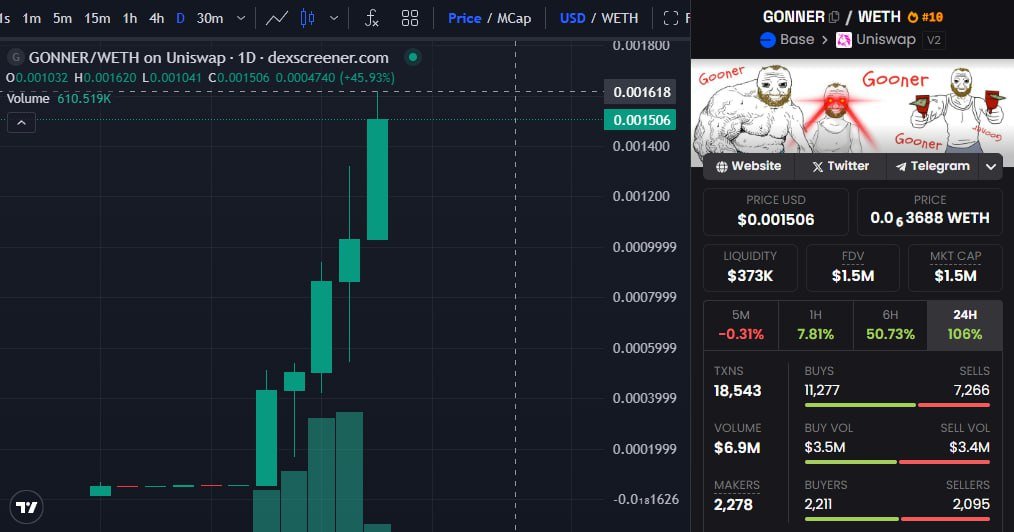The height and width of the screenshot is (532, 1014).
Task: Click the VOLUME $6.9M value
Action: (x=737, y=447)
